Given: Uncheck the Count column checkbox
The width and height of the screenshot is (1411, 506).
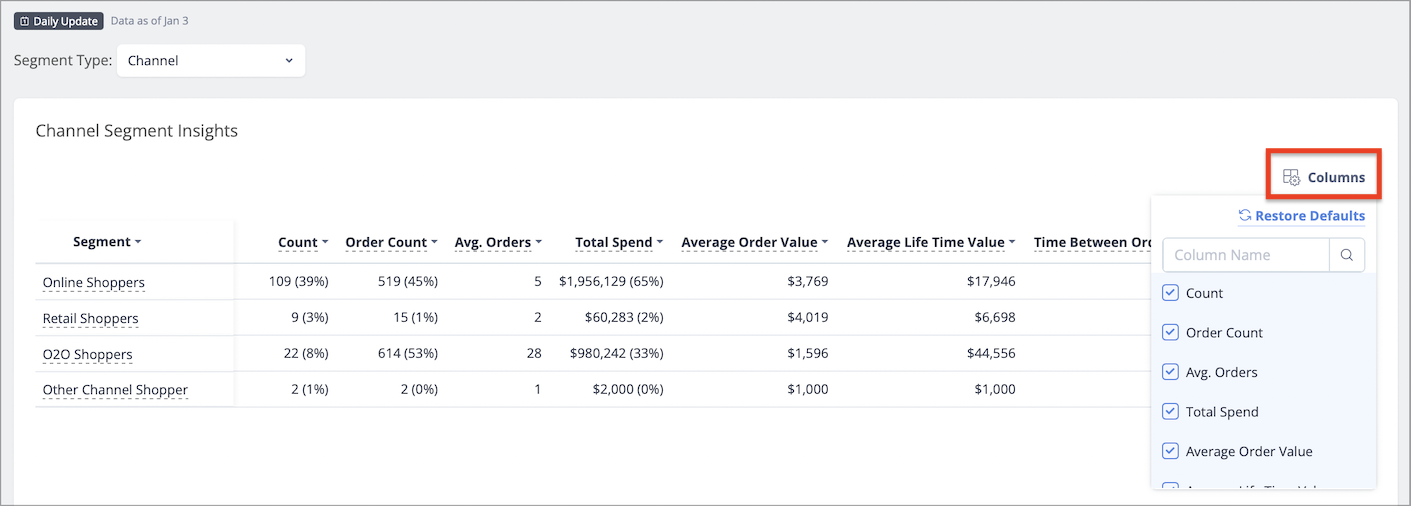Looking at the screenshot, I should (x=1170, y=293).
